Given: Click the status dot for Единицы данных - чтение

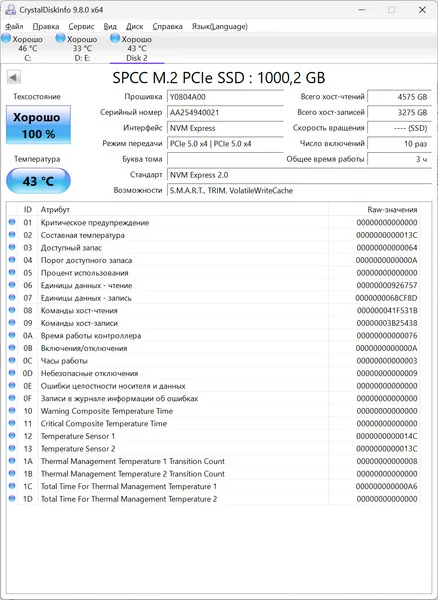Looking at the screenshot, I should click(12, 285).
